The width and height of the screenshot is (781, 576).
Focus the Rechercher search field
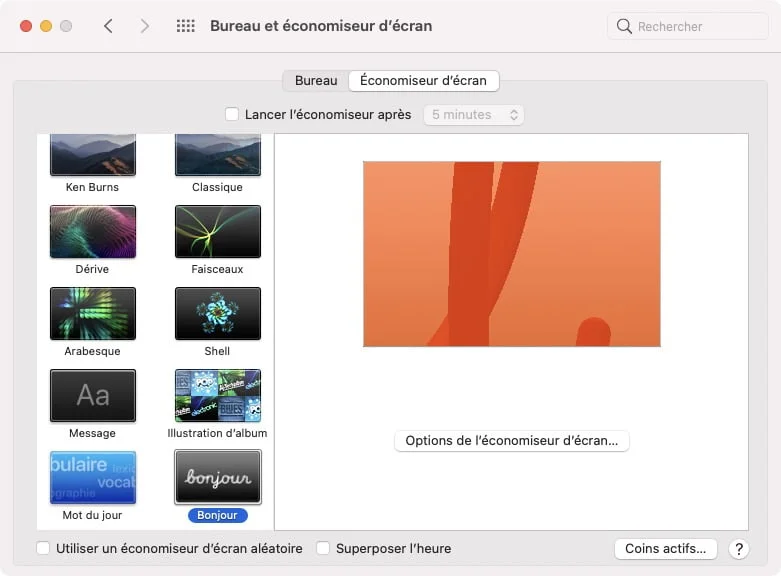point(687,26)
